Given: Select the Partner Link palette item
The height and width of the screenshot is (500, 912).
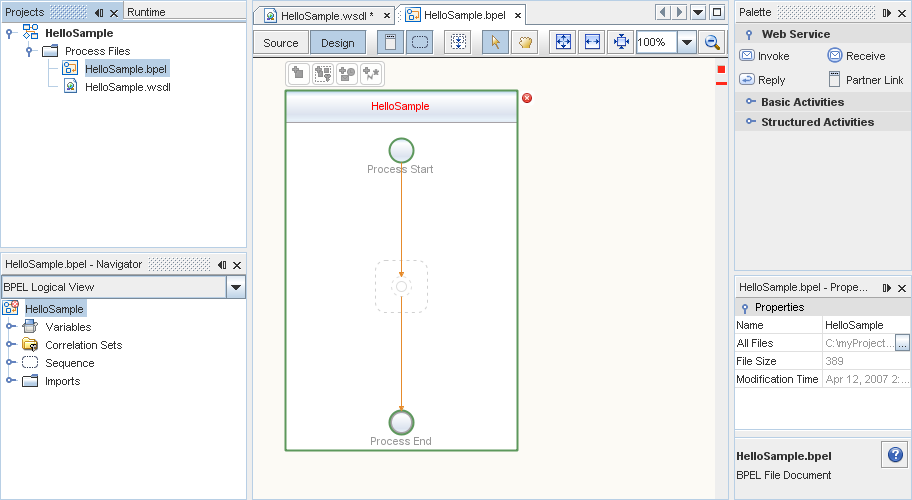Looking at the screenshot, I should click(x=865, y=80).
